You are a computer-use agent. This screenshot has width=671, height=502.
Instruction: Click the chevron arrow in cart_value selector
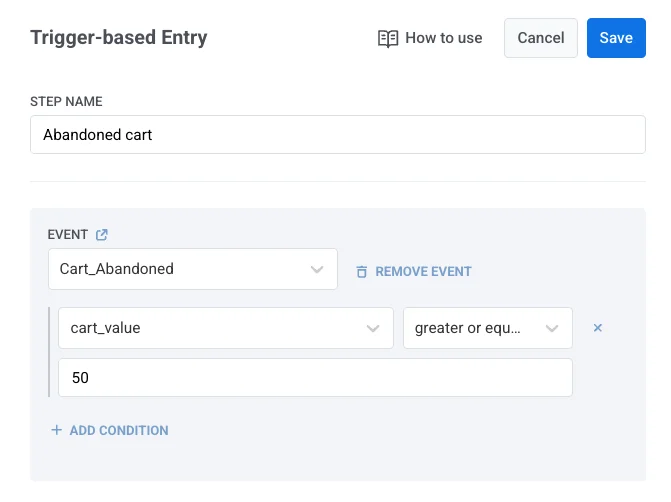pos(373,328)
